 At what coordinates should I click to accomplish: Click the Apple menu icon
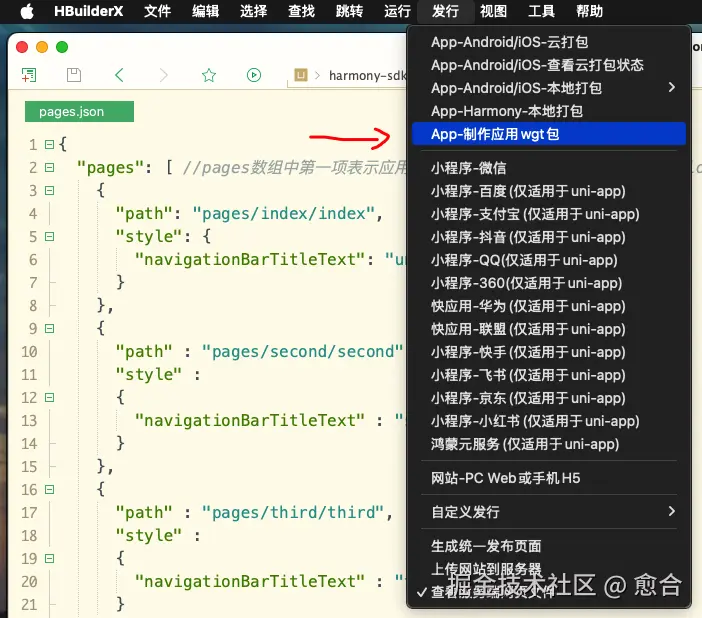pyautogui.click(x=27, y=11)
